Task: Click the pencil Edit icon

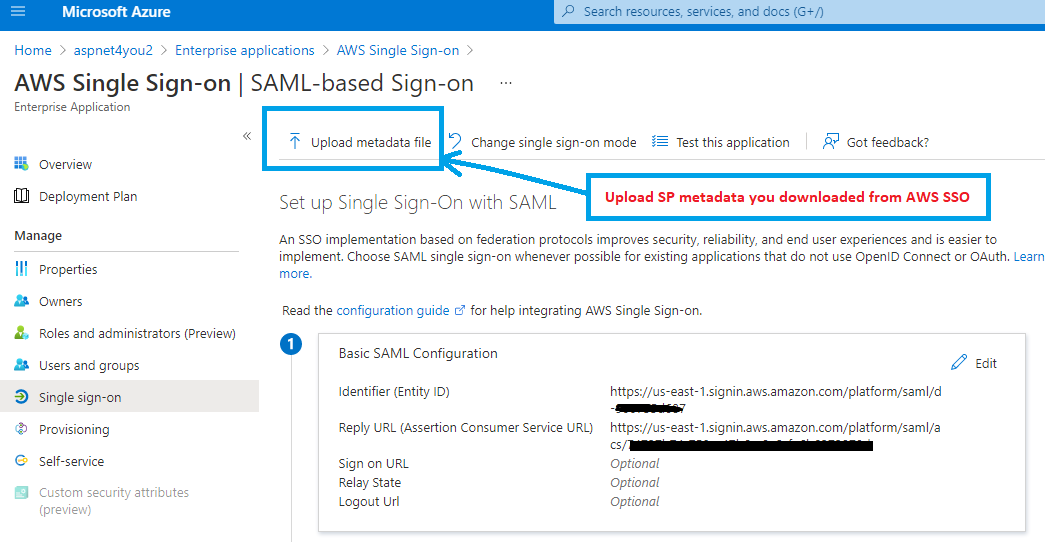Action: click(959, 363)
